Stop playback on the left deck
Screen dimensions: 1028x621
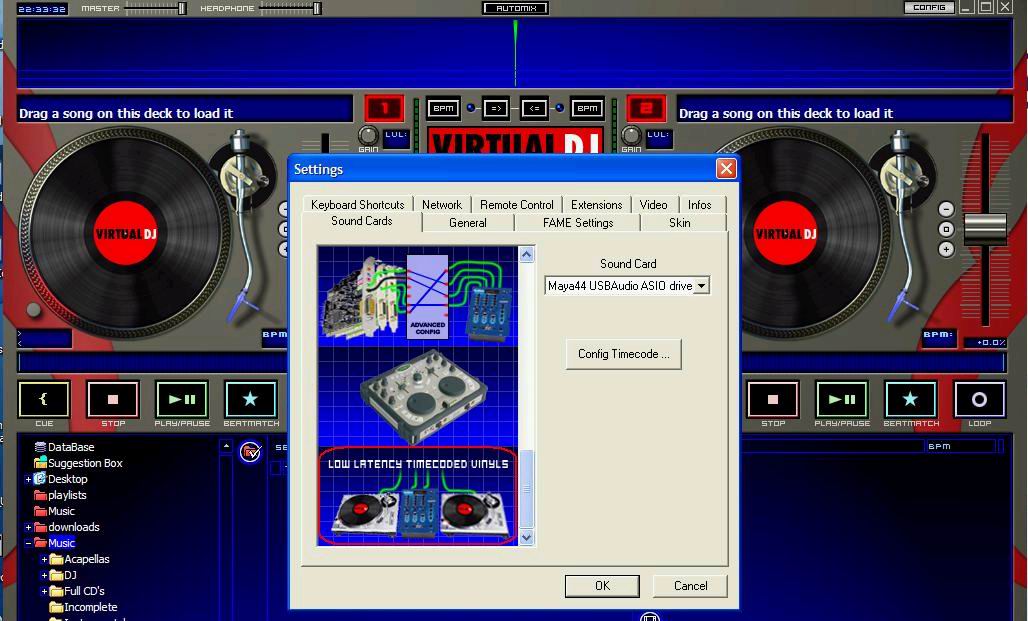click(113, 399)
